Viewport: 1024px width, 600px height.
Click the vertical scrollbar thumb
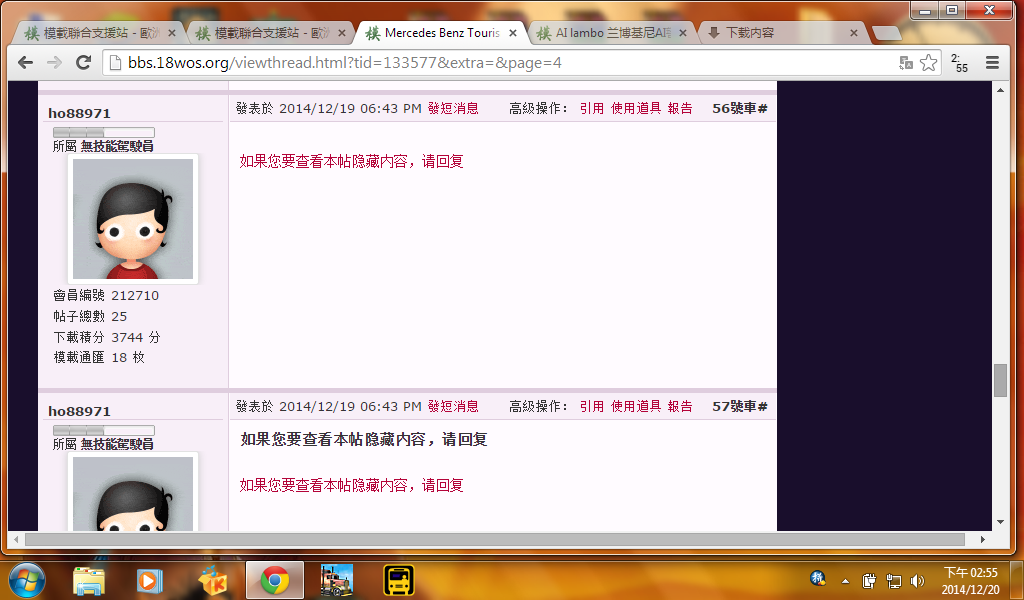point(1000,381)
